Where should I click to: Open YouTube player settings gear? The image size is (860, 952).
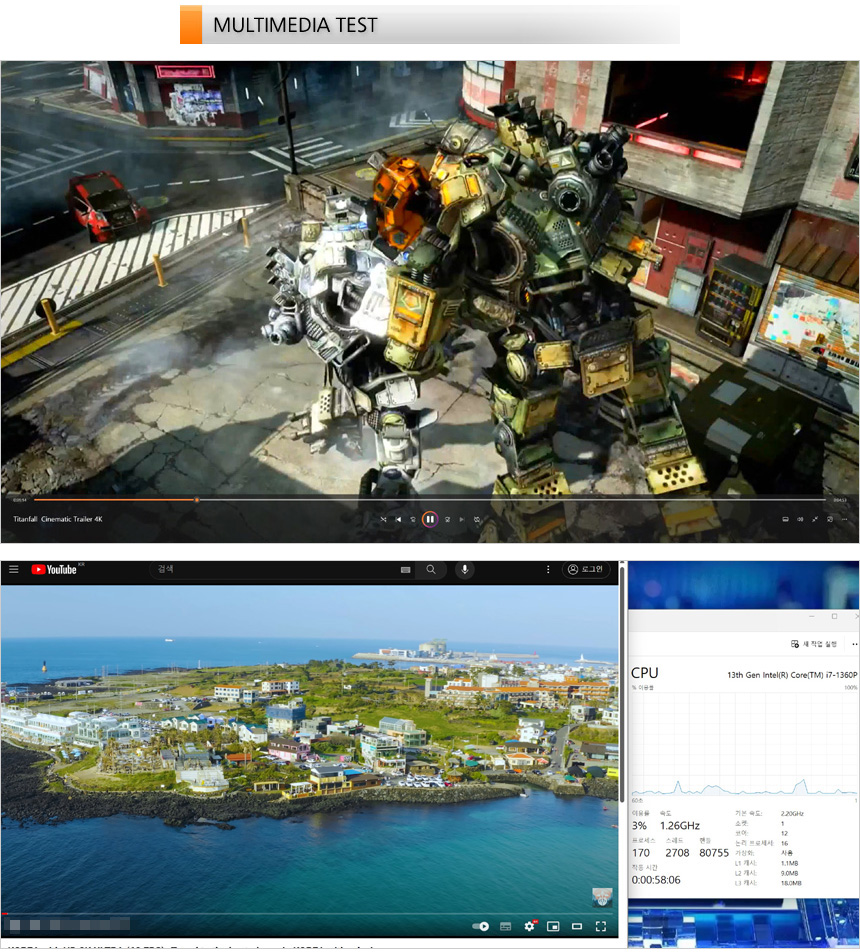point(530,926)
